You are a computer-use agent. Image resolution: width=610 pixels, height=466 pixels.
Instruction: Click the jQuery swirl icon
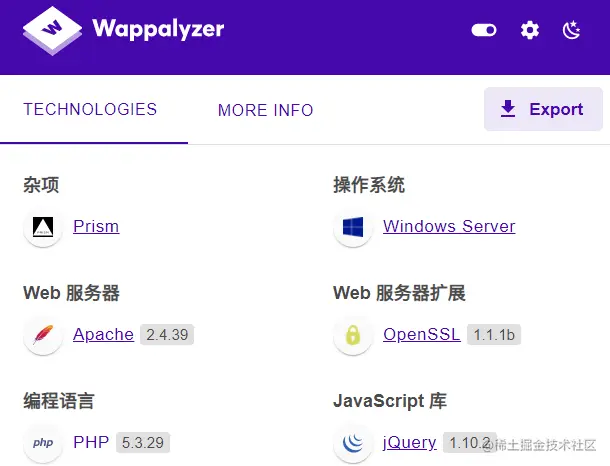coord(353,443)
